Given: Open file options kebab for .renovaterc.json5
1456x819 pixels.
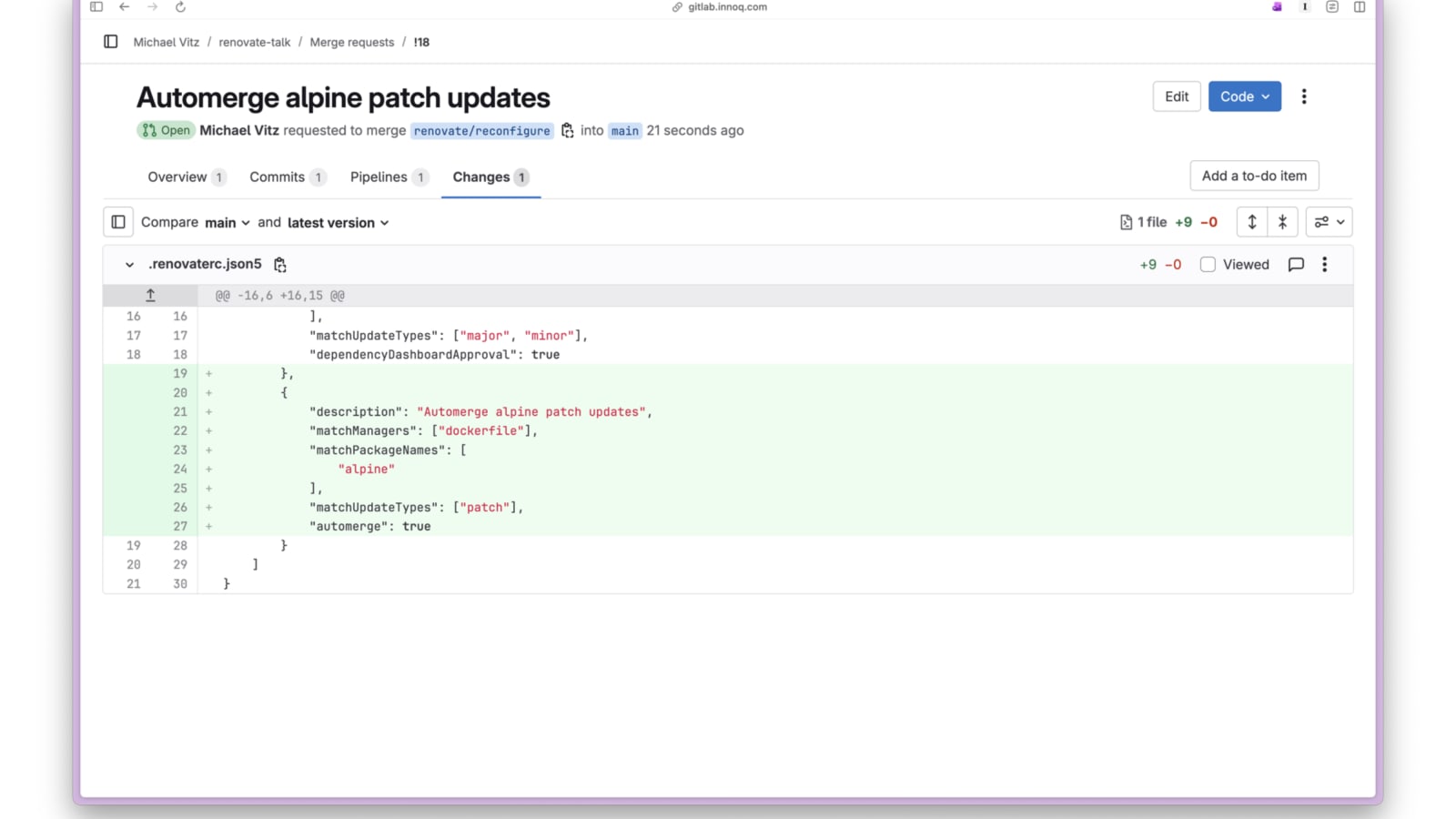Looking at the screenshot, I should click(1325, 265).
